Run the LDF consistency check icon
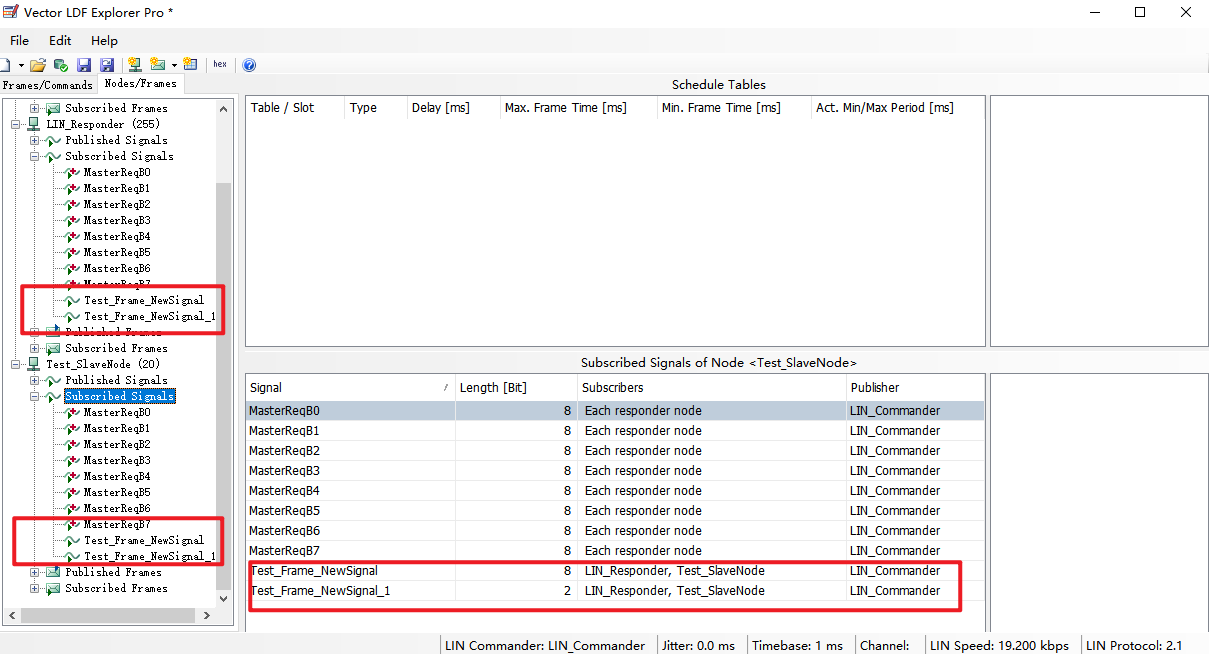Viewport: 1209px width, 654px height. (60, 65)
